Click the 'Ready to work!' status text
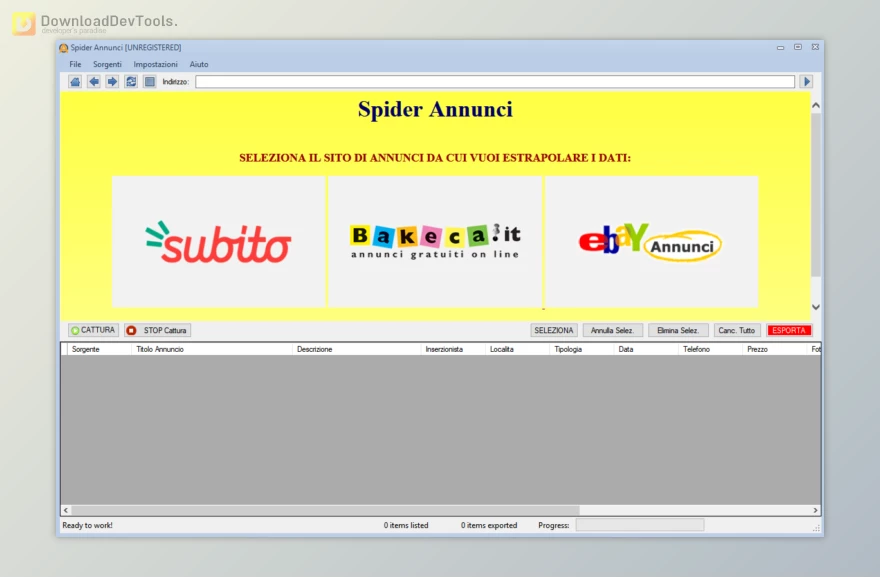This screenshot has height=577, width=880. (87, 525)
